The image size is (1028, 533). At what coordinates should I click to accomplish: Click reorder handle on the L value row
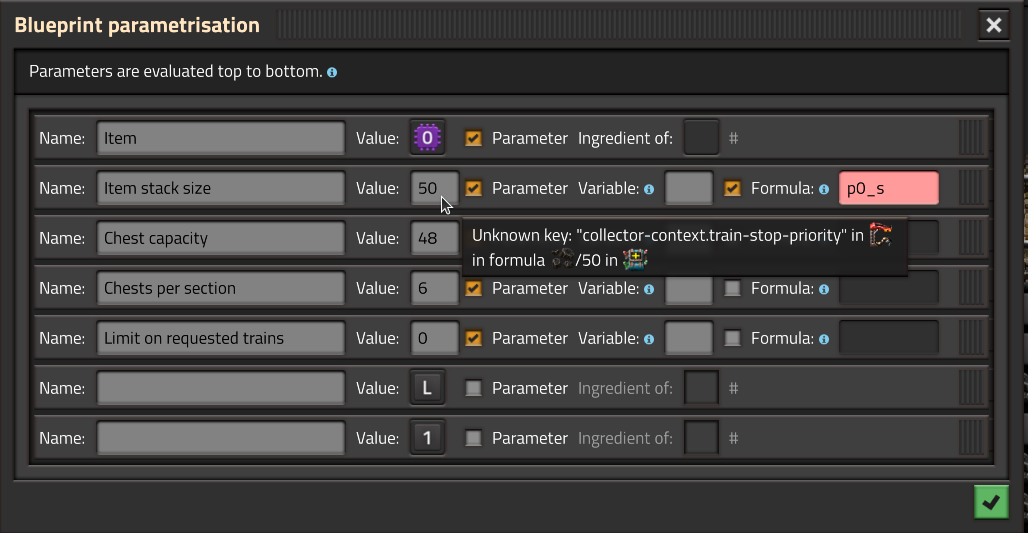tap(971, 388)
